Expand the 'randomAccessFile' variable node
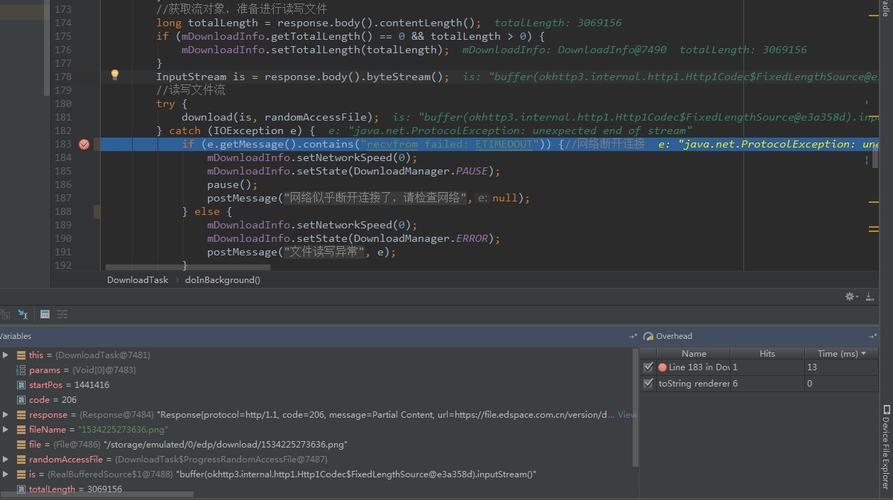This screenshot has width=893, height=500. [6, 460]
